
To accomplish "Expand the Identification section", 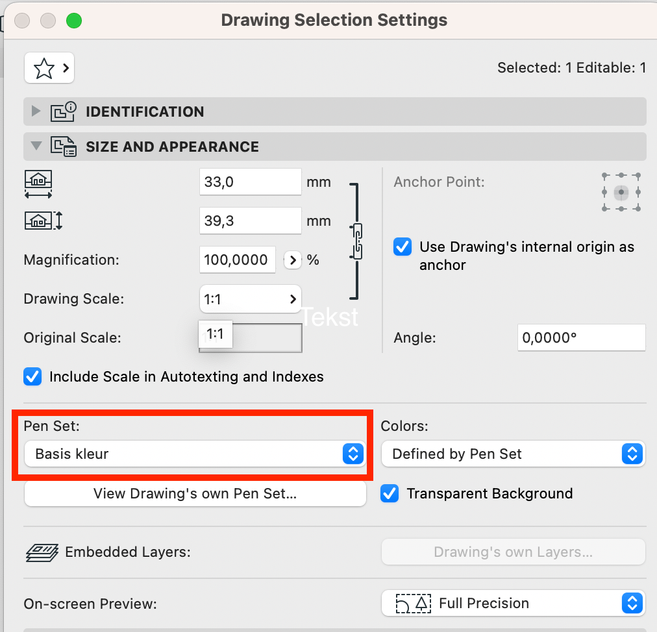I will 37,112.
